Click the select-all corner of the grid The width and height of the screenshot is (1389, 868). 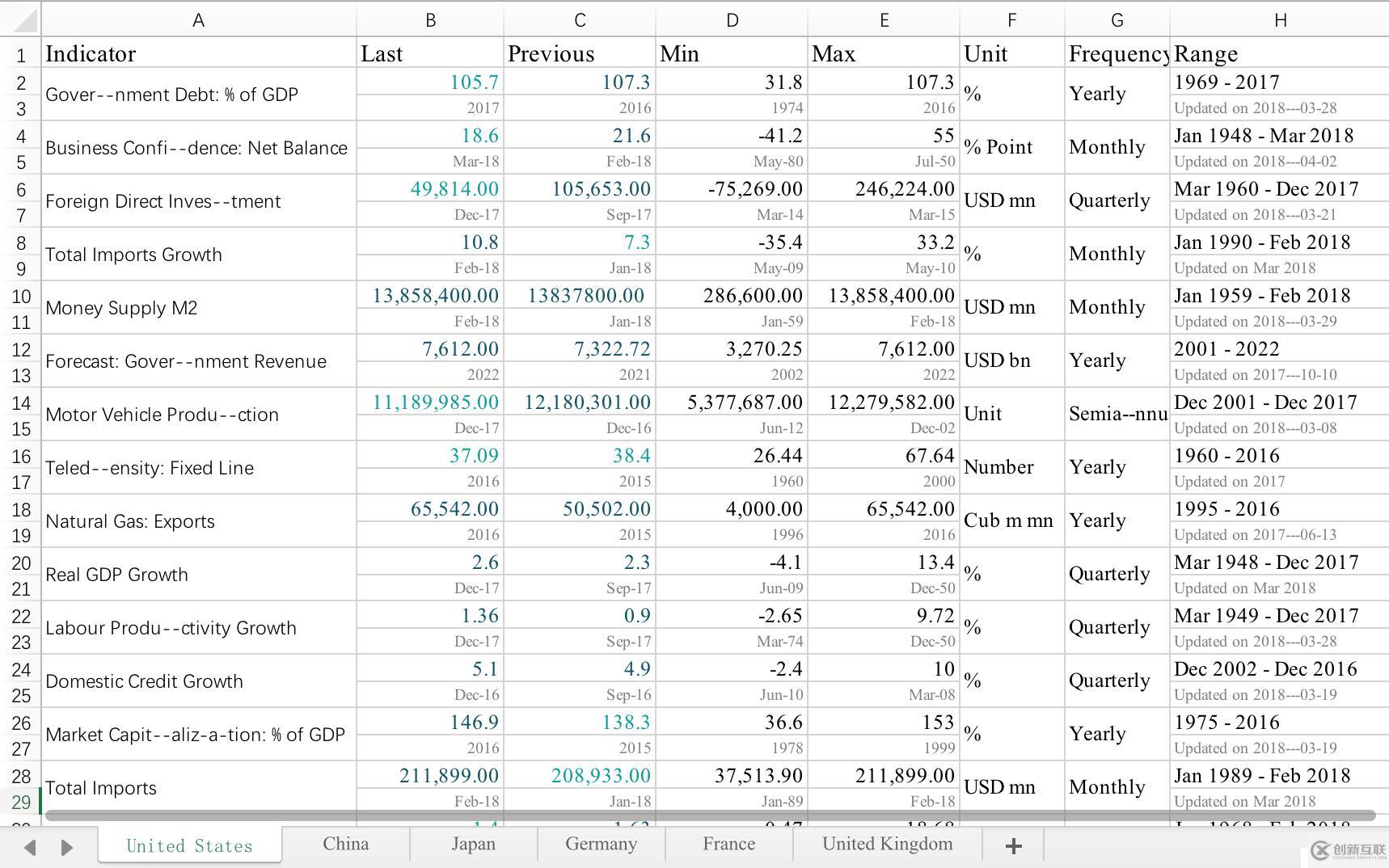tap(20, 19)
